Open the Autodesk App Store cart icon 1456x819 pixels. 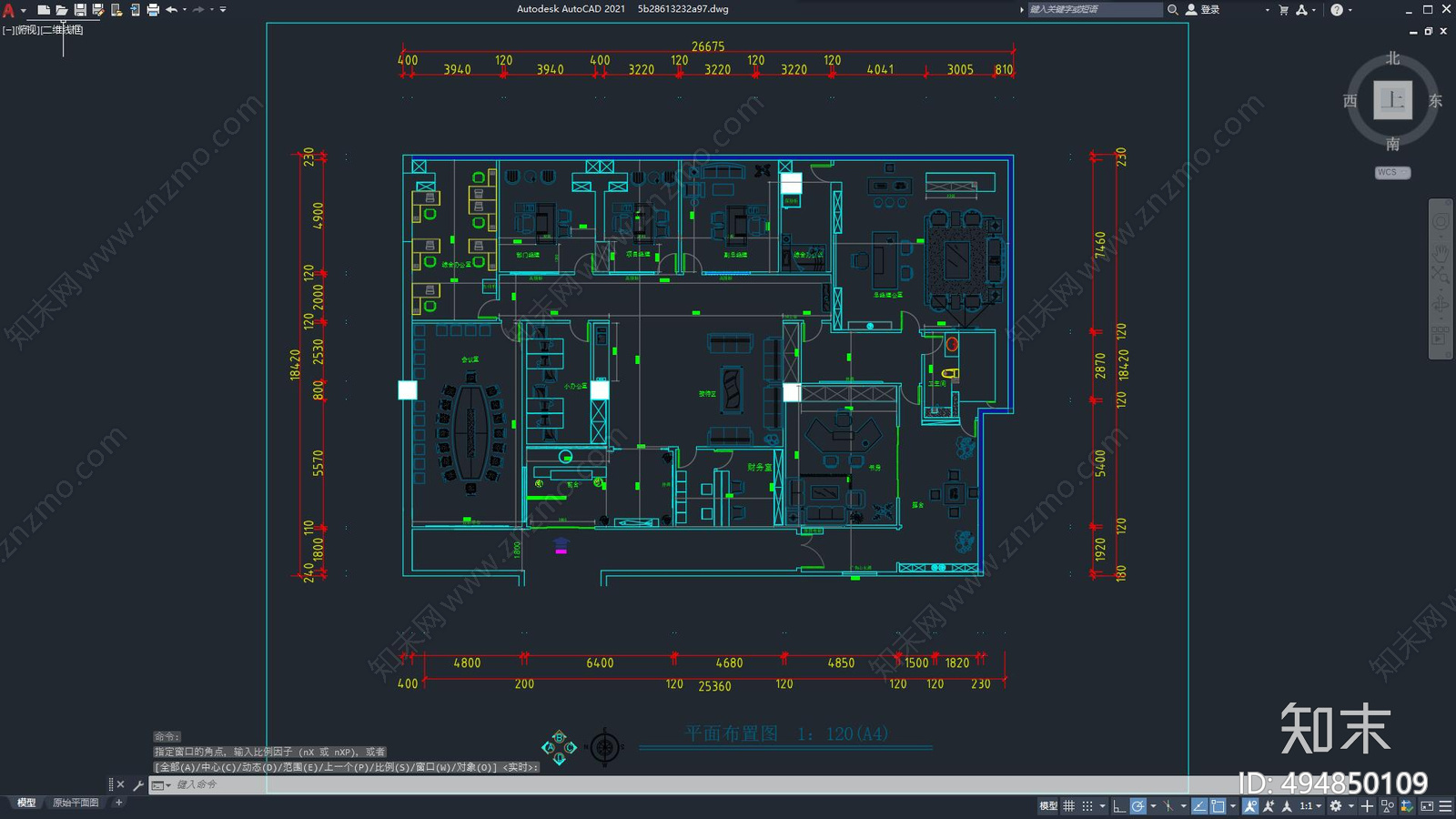[x=1284, y=10]
